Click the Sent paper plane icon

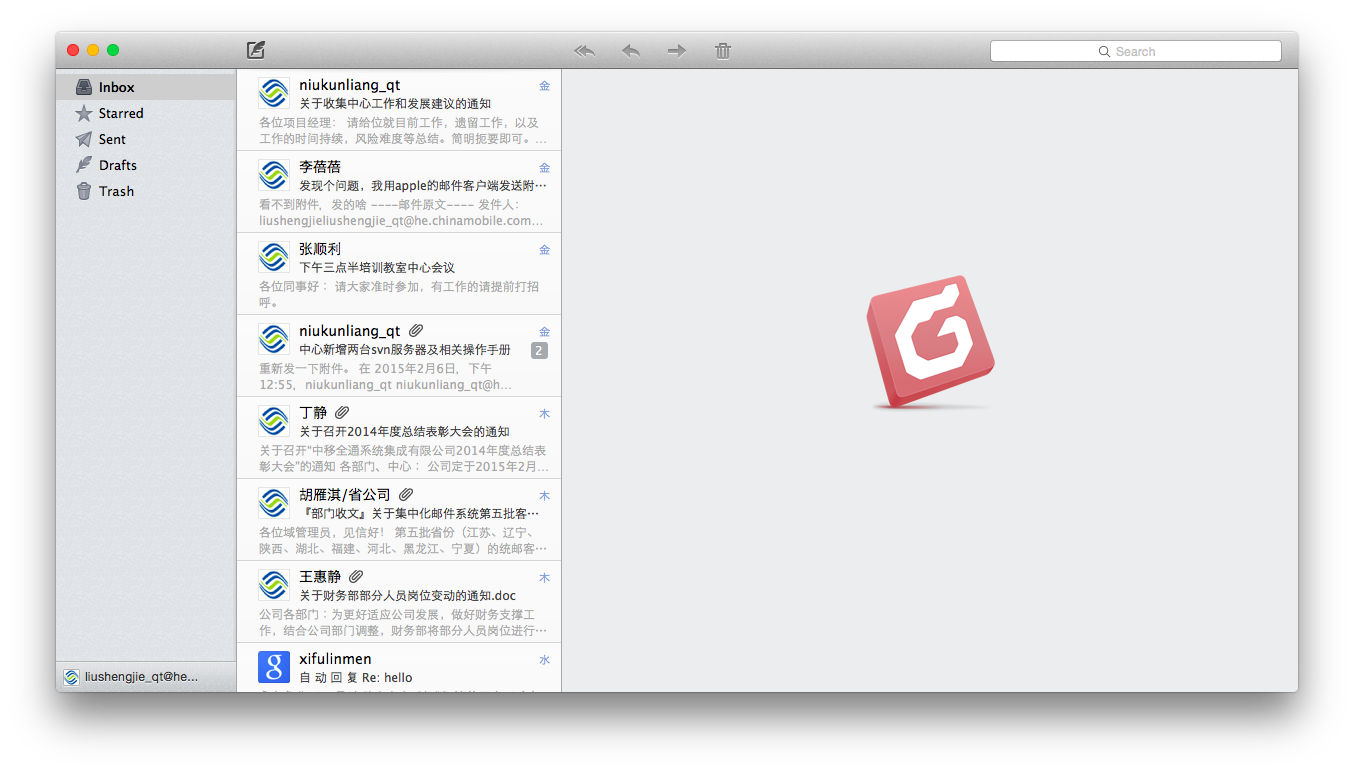[84, 139]
